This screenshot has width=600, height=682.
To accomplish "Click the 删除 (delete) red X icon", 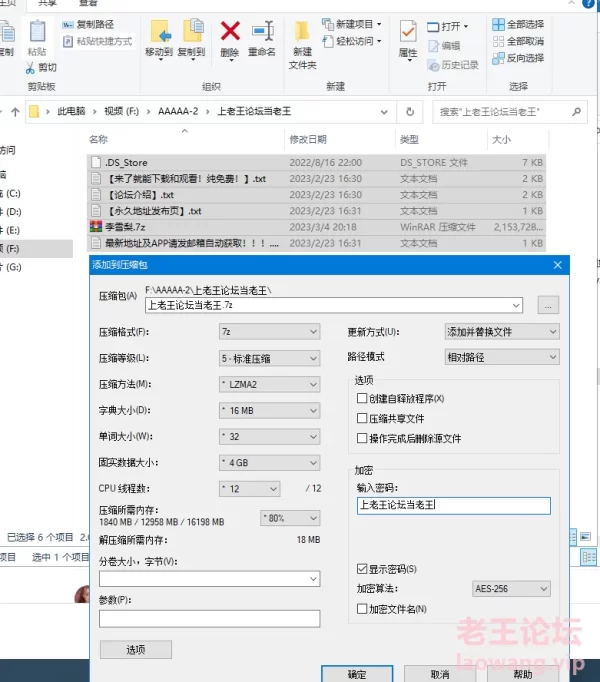I will point(230,33).
